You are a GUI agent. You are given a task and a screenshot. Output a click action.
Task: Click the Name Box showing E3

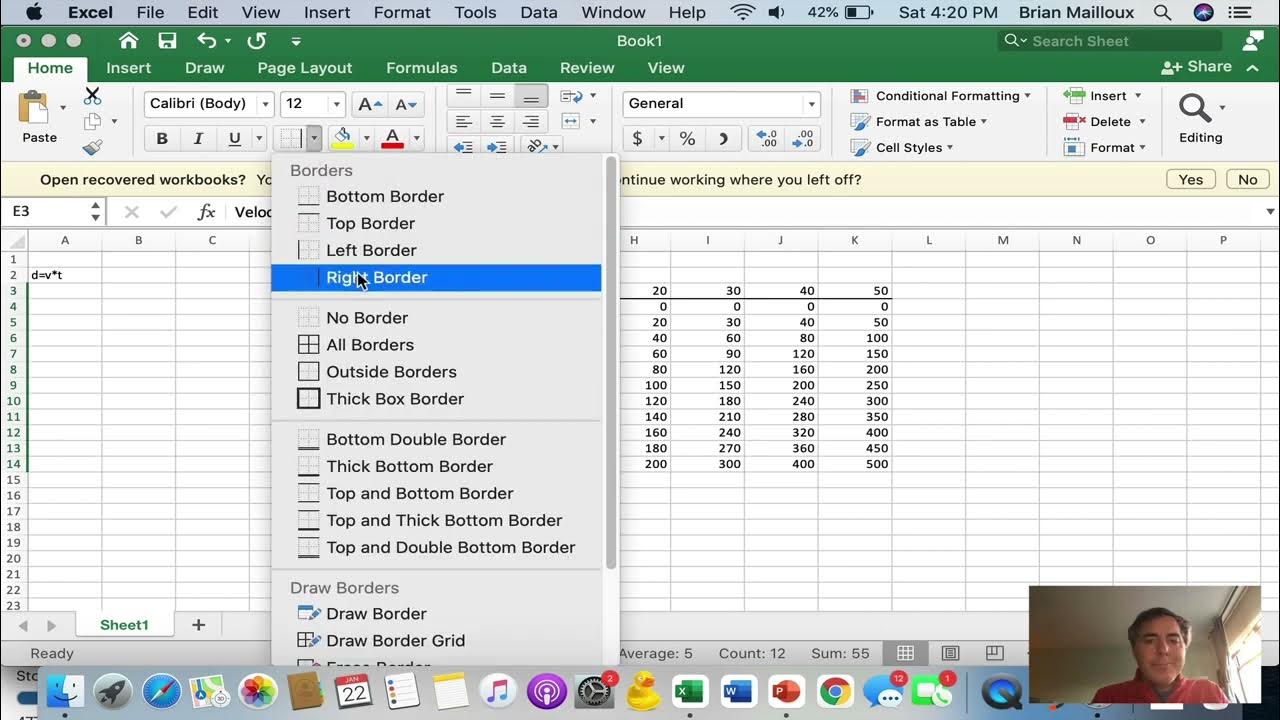45,212
